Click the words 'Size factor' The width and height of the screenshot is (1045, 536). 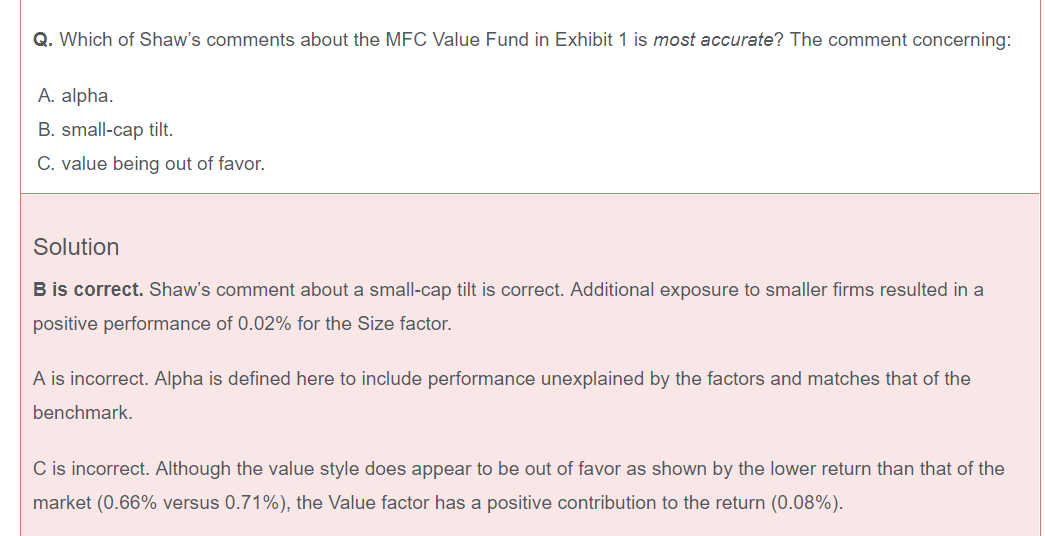point(405,324)
